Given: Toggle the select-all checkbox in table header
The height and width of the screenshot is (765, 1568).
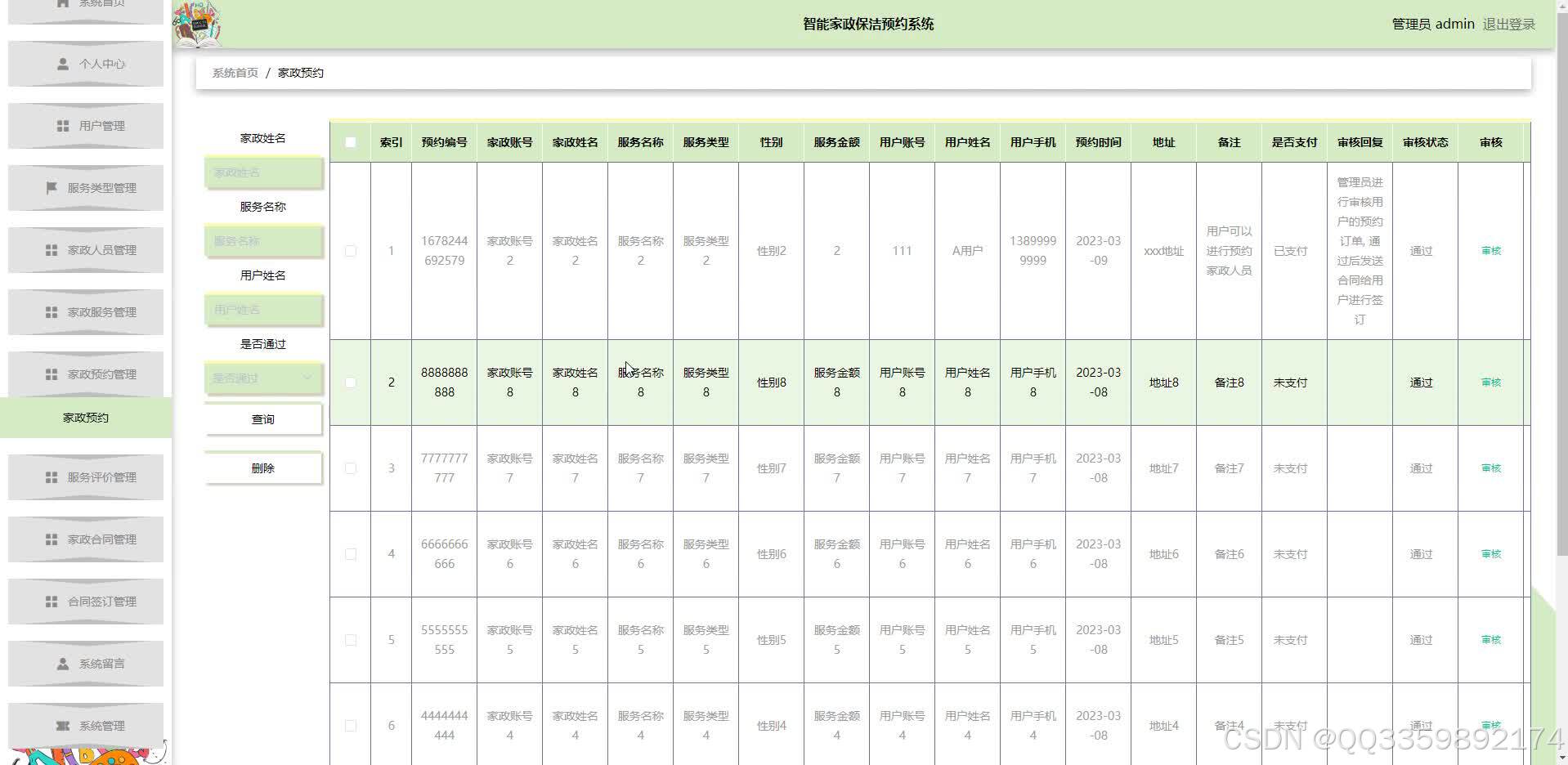Looking at the screenshot, I should [351, 142].
